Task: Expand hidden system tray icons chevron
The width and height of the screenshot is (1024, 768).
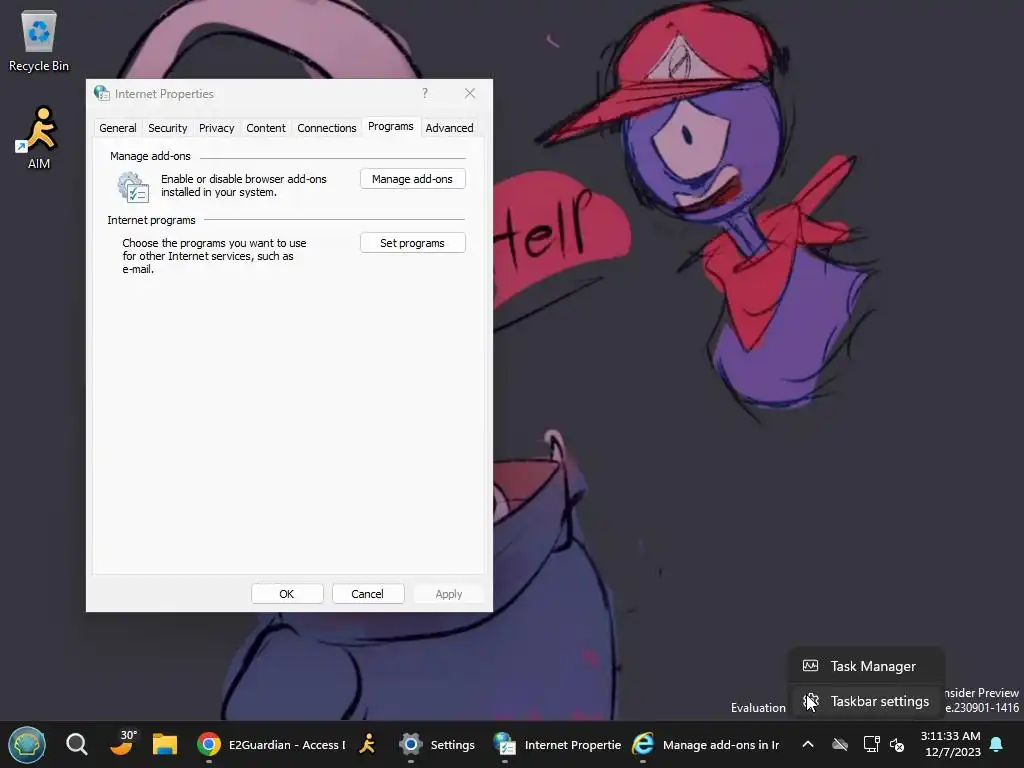Action: pos(808,744)
